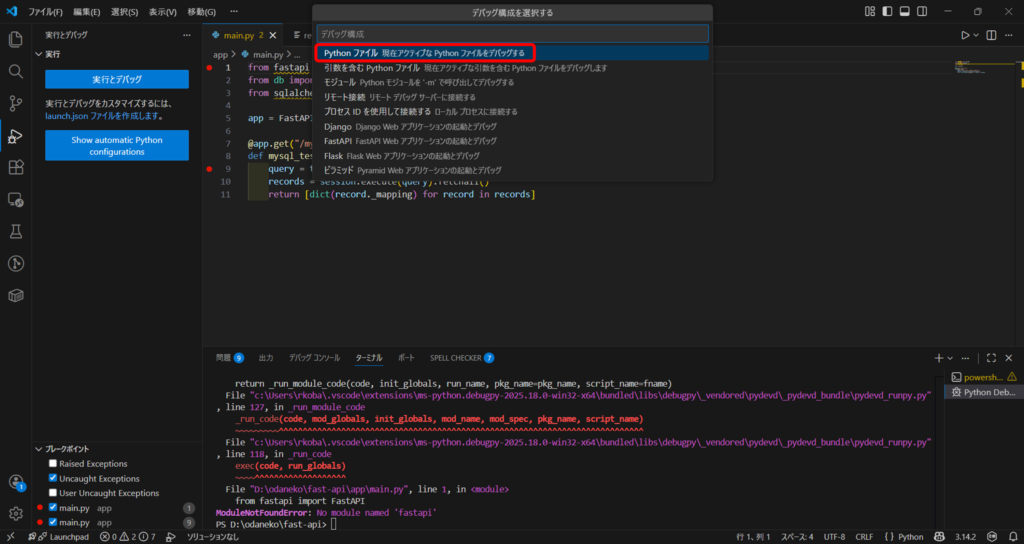Open the Explorer view in activity bar

[15, 40]
